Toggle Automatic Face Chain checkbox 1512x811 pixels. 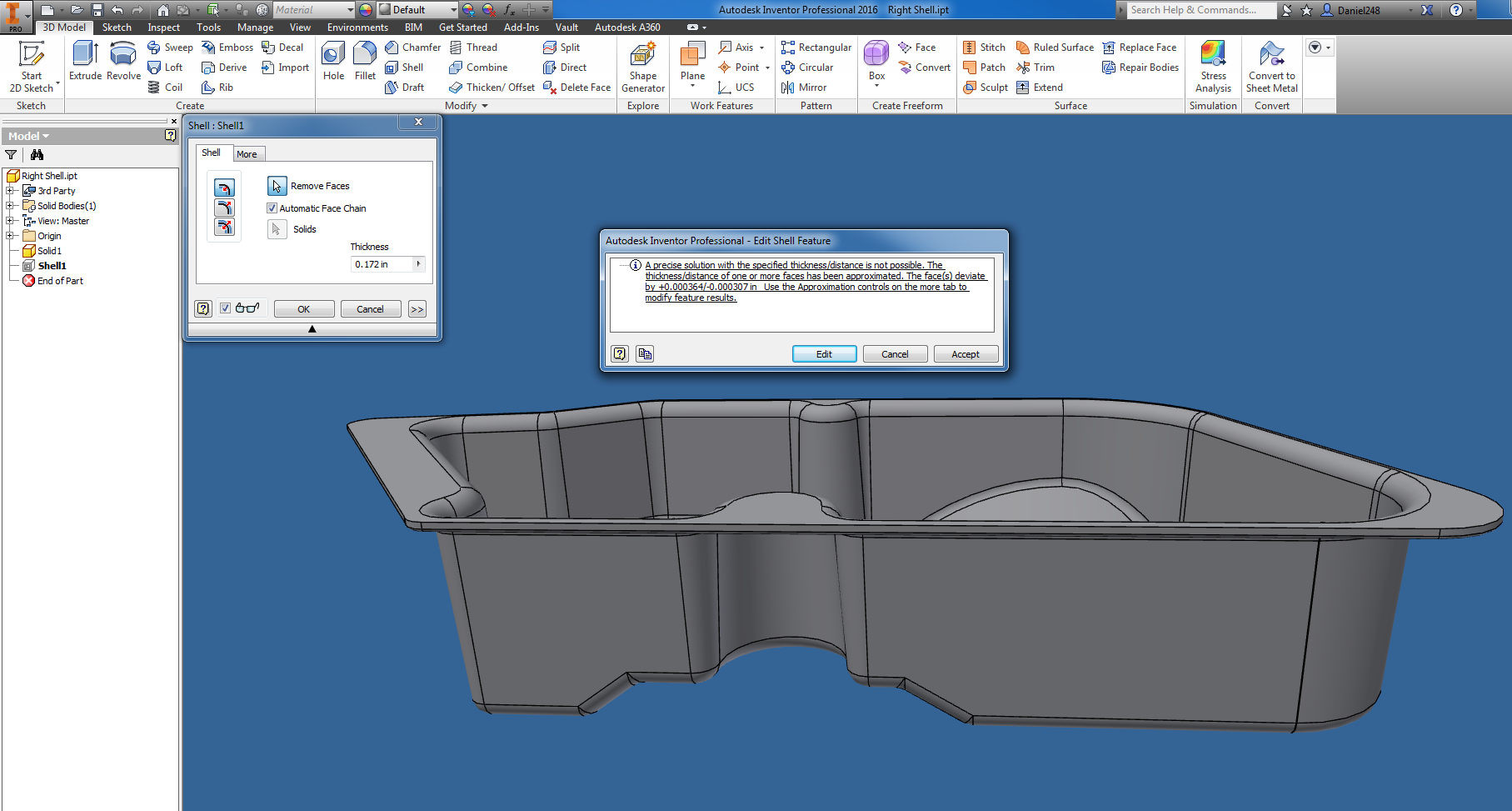tap(272, 208)
